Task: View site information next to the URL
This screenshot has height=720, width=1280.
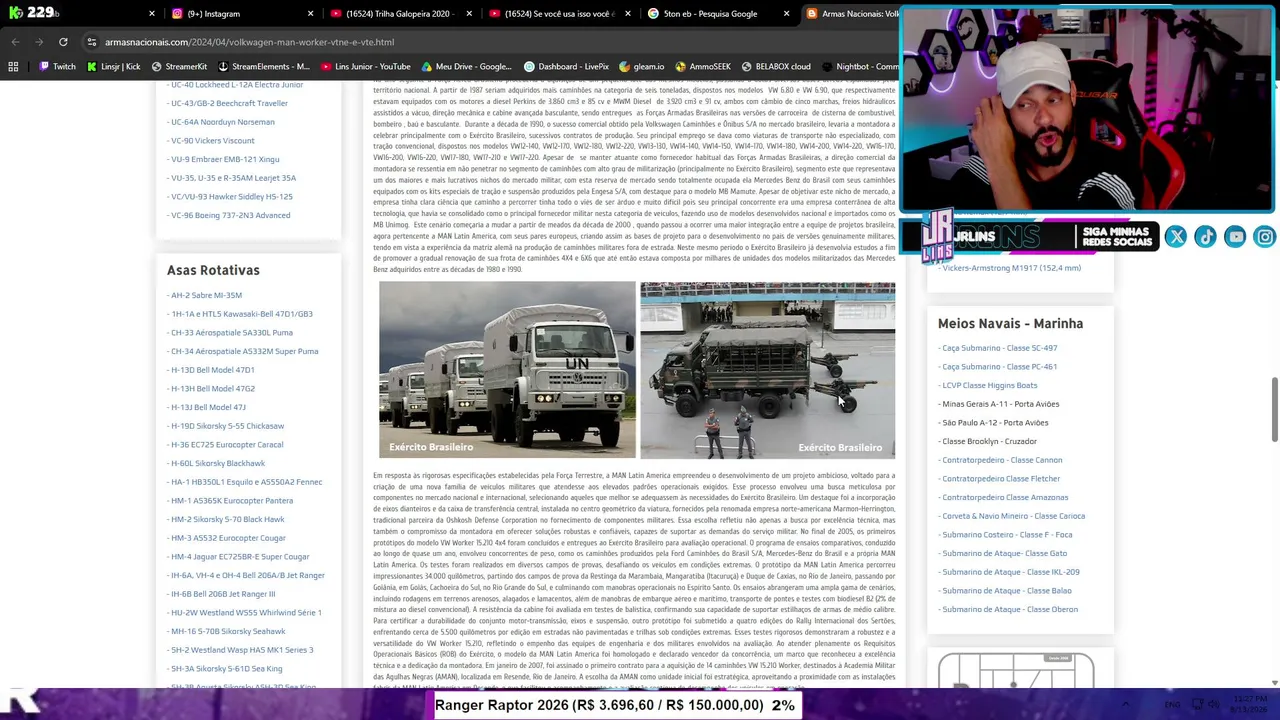Action: (91, 42)
